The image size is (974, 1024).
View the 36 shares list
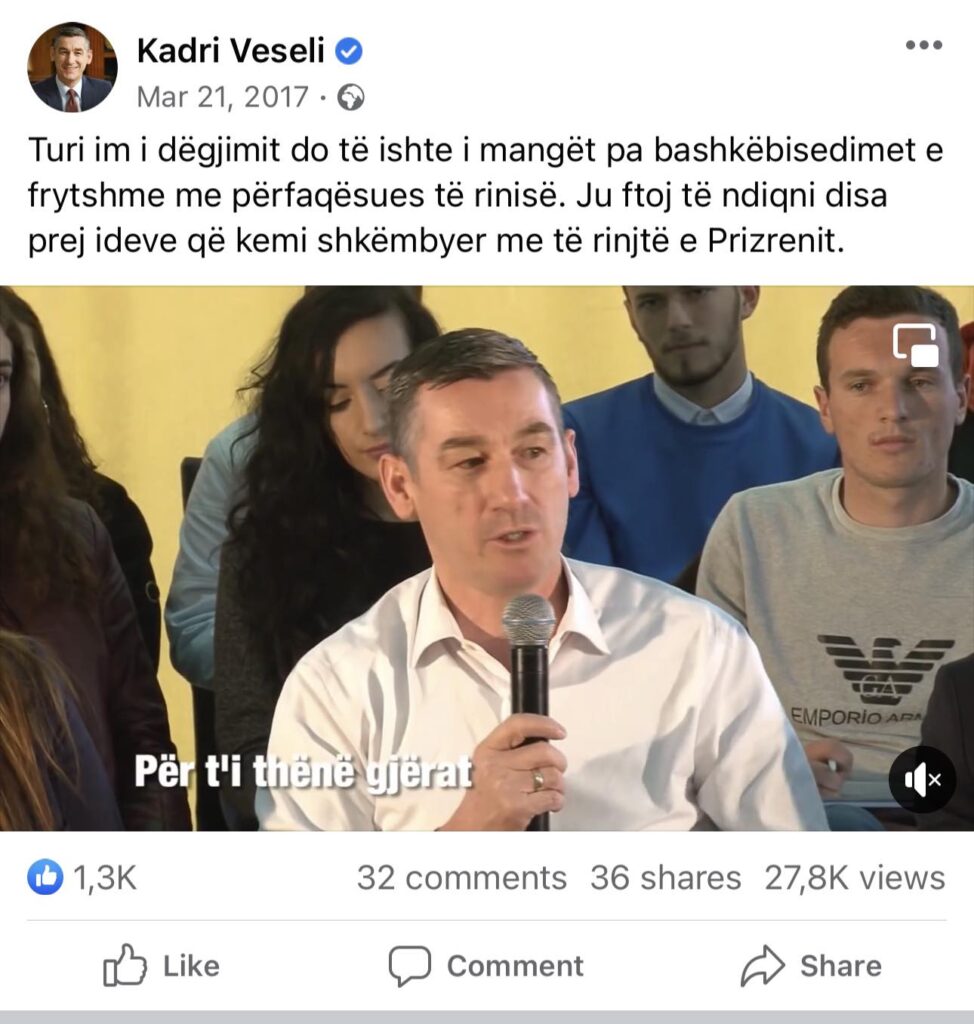666,878
